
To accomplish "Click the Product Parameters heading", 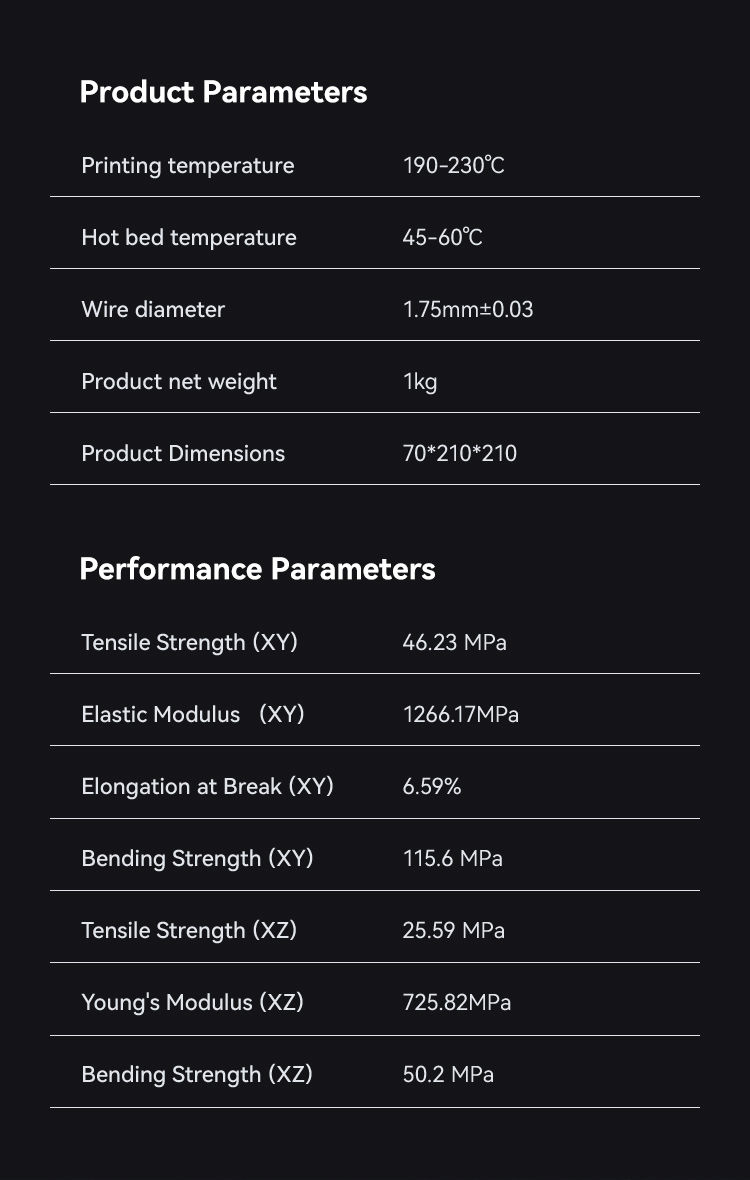I will (x=223, y=93).
